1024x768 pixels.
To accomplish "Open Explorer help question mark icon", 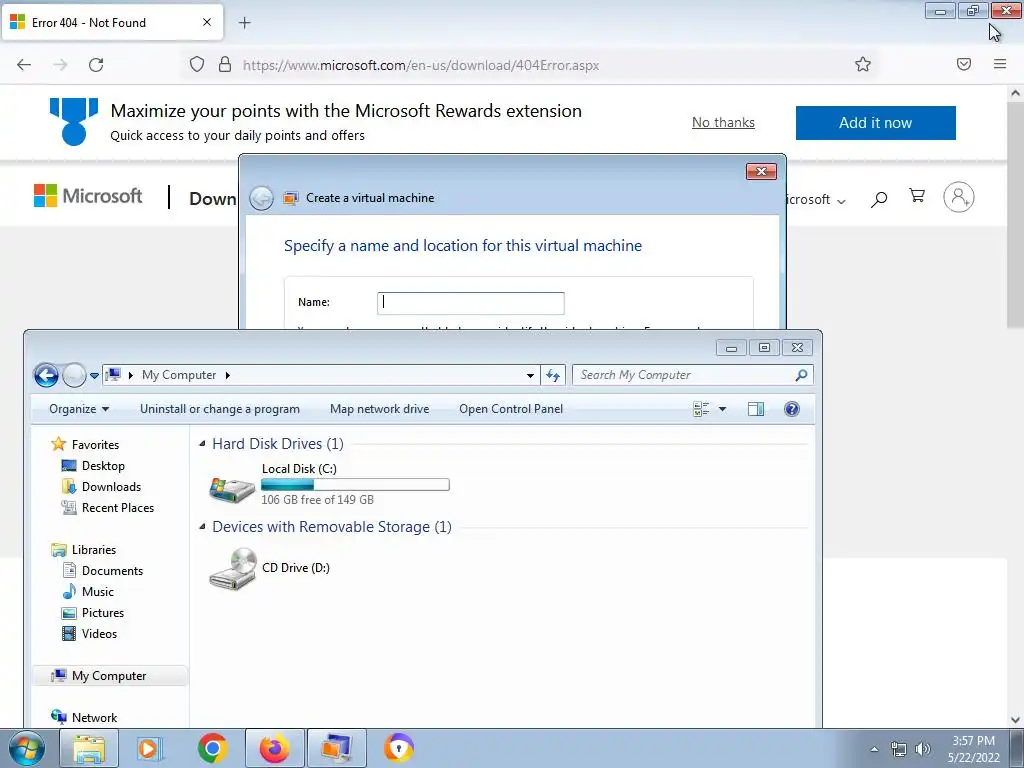I will (792, 409).
